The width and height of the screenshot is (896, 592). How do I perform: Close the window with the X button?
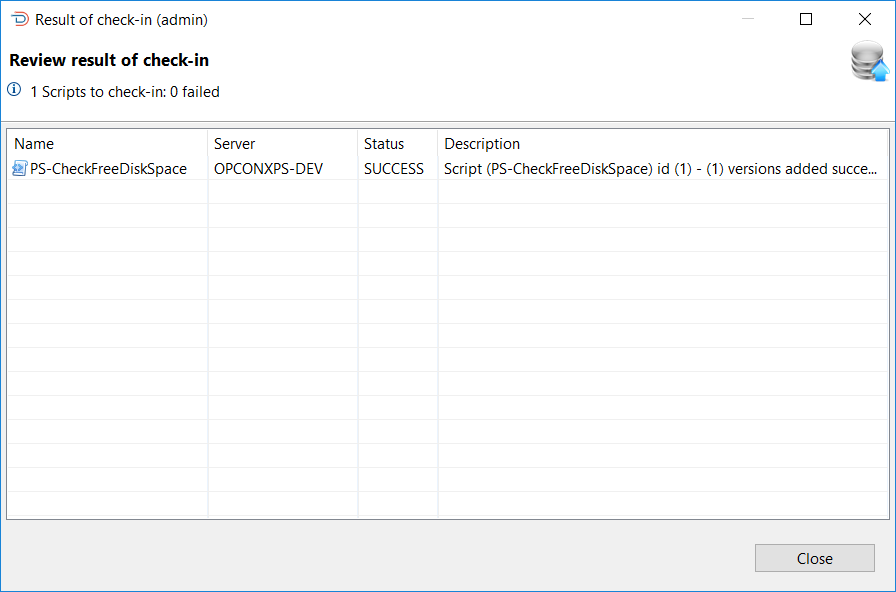pos(865,19)
